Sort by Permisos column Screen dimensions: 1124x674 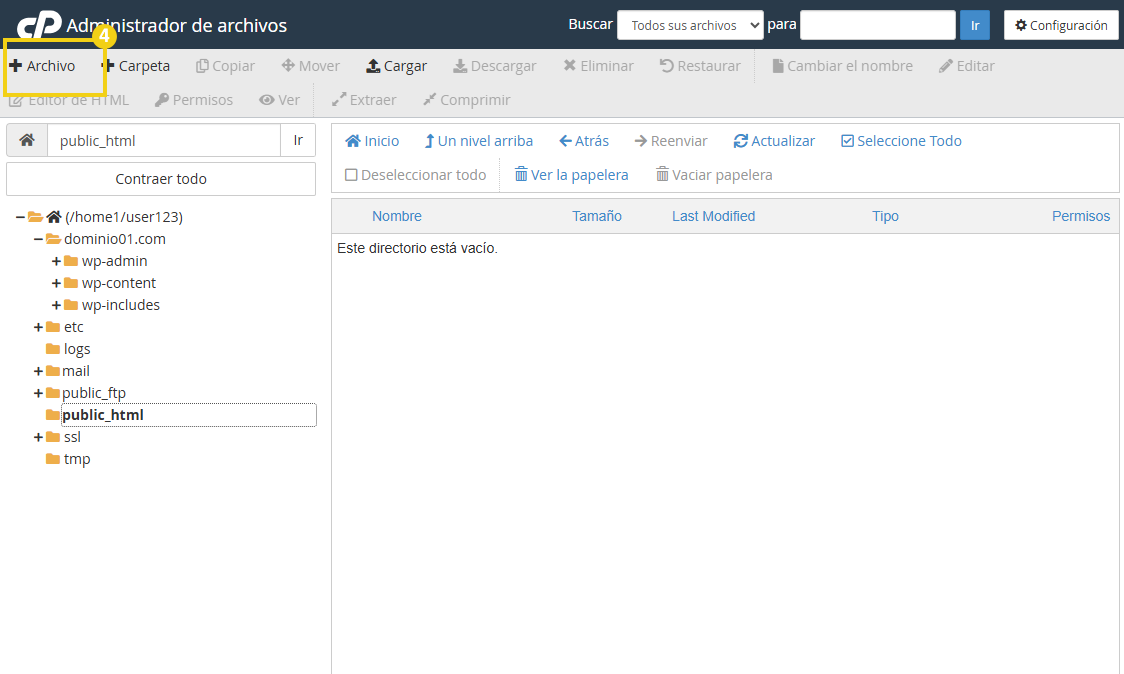[1080, 217]
